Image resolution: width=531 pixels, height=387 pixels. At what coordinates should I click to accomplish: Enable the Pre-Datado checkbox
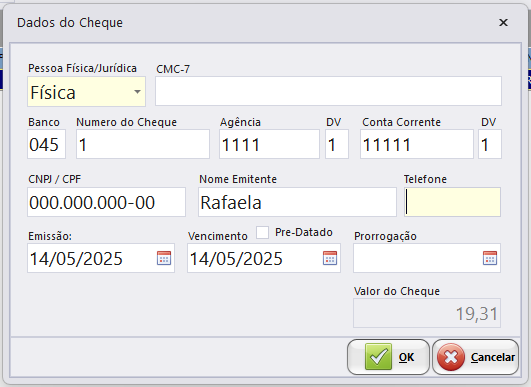(262, 233)
